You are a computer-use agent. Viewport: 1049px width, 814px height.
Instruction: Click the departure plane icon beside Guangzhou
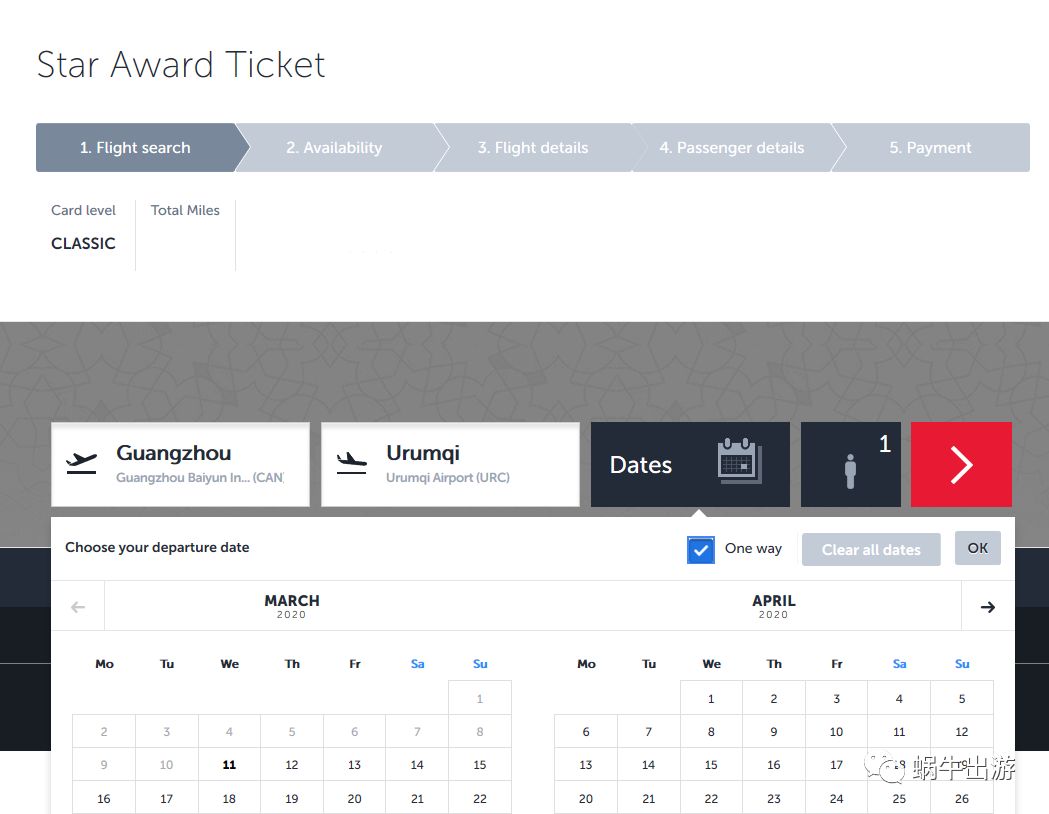pyautogui.click(x=82, y=463)
